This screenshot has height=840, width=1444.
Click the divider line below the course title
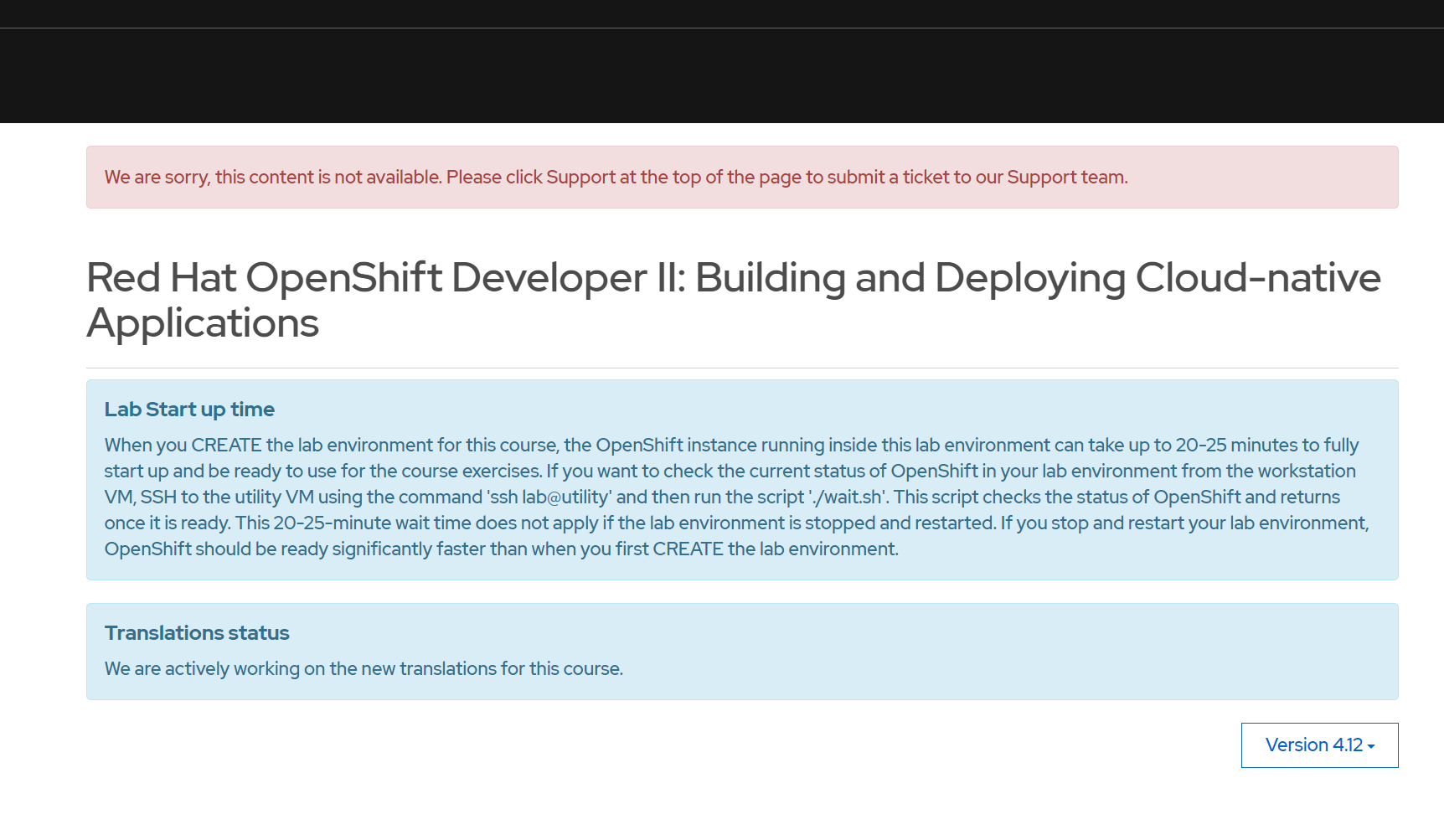742,368
